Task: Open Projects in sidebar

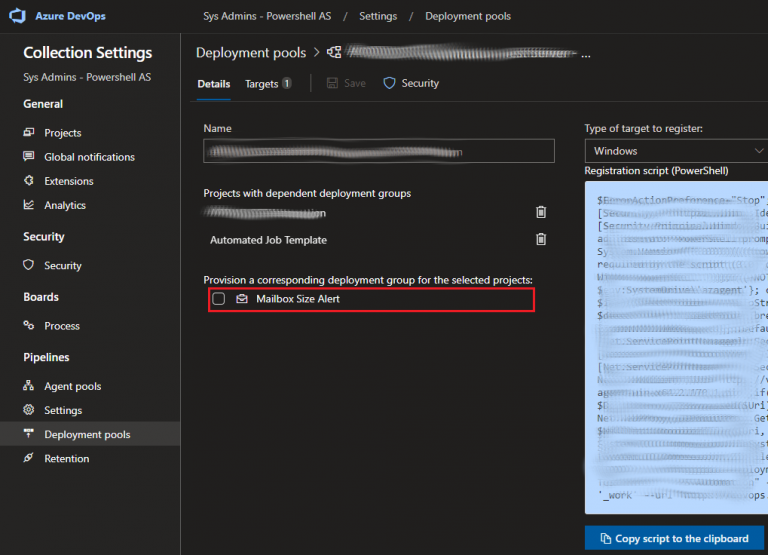Action: click(63, 133)
